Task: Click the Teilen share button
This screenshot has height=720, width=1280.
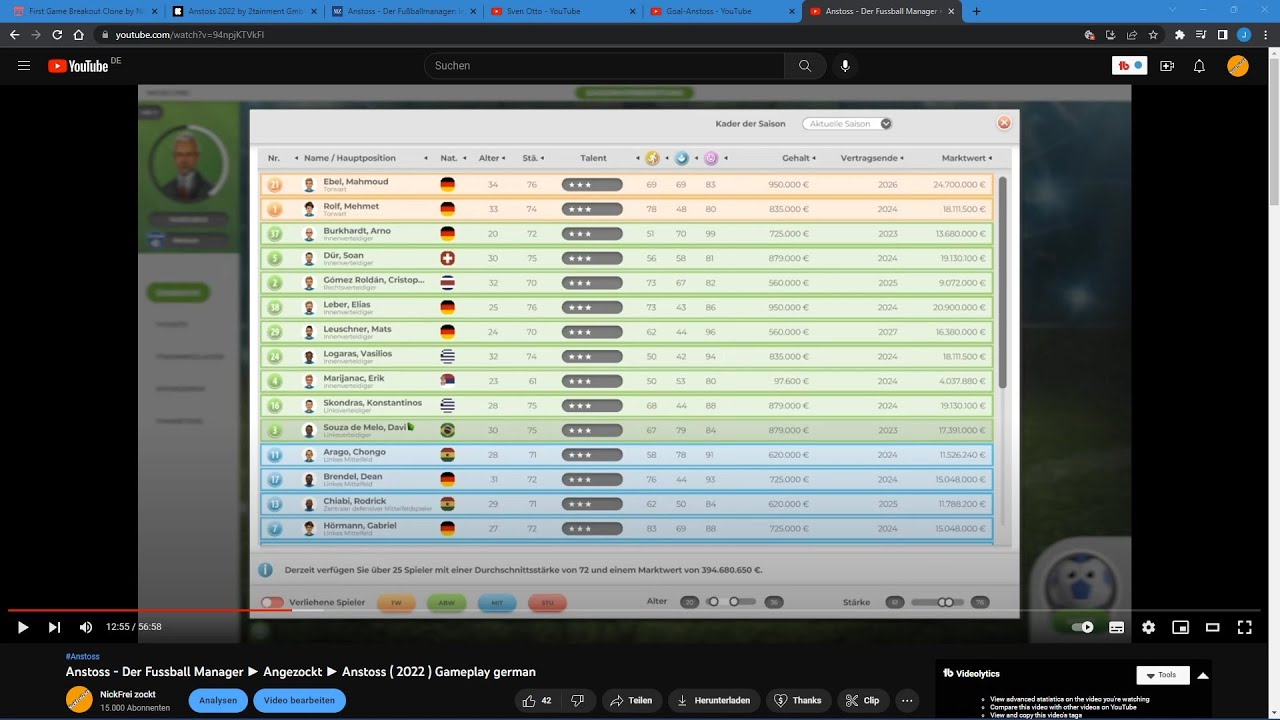Action: tap(631, 700)
